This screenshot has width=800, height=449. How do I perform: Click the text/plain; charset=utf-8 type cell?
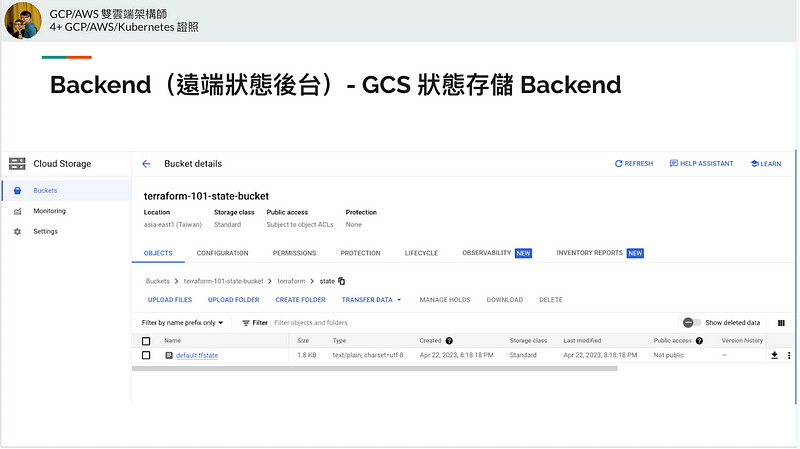(368, 355)
